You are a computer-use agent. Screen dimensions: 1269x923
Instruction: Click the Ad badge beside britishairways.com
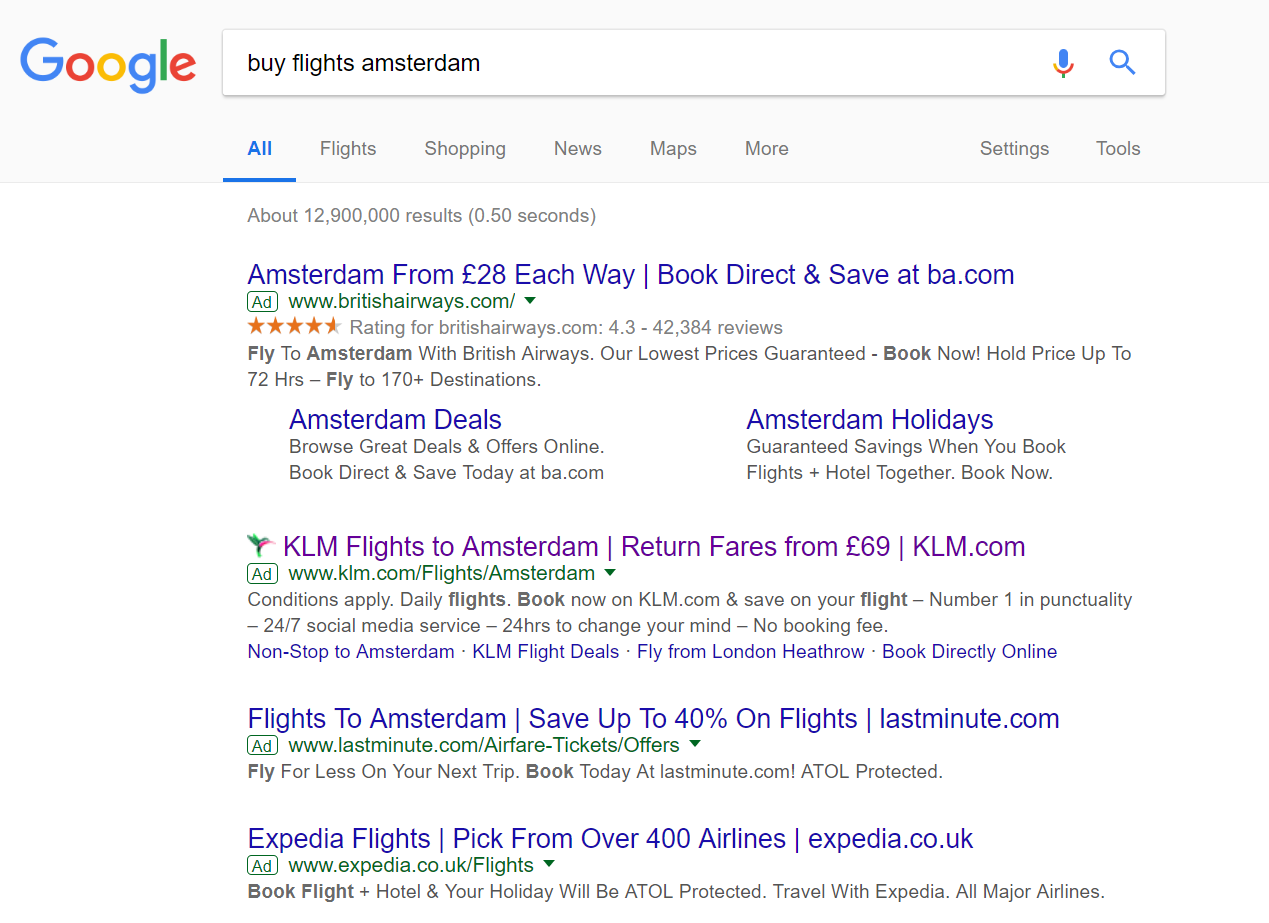262,301
